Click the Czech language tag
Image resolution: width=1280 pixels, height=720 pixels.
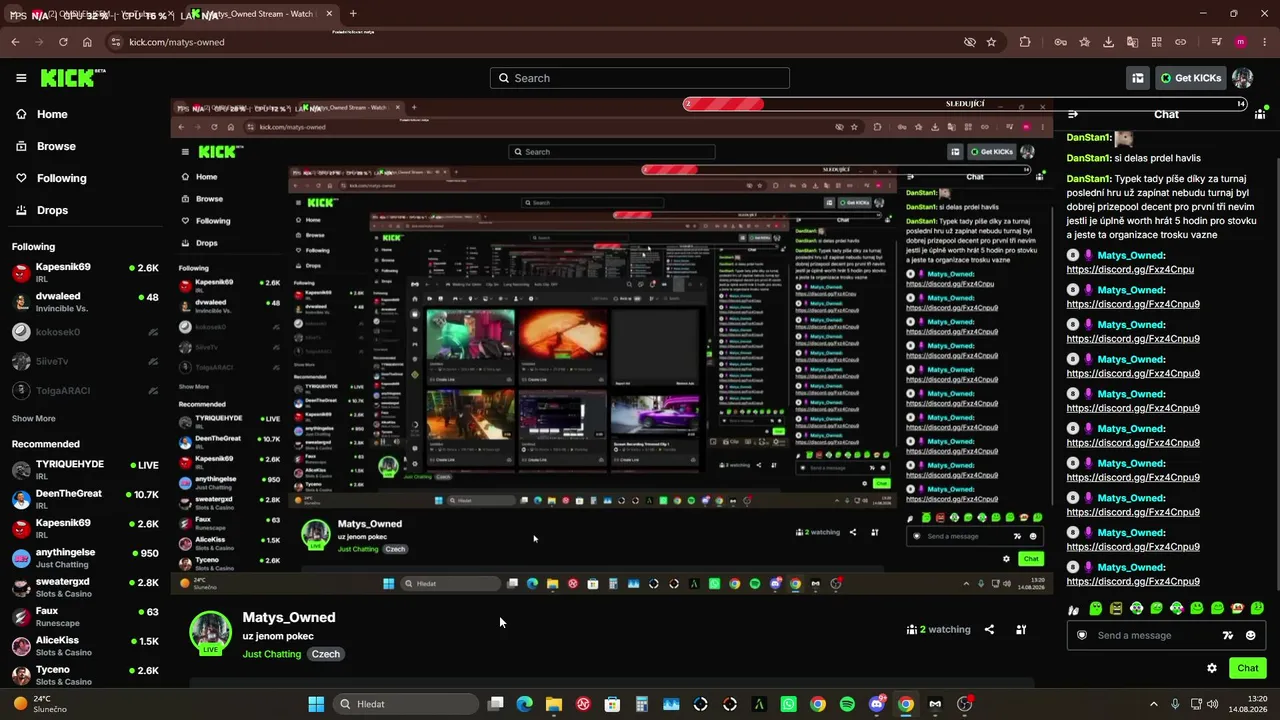[326, 654]
